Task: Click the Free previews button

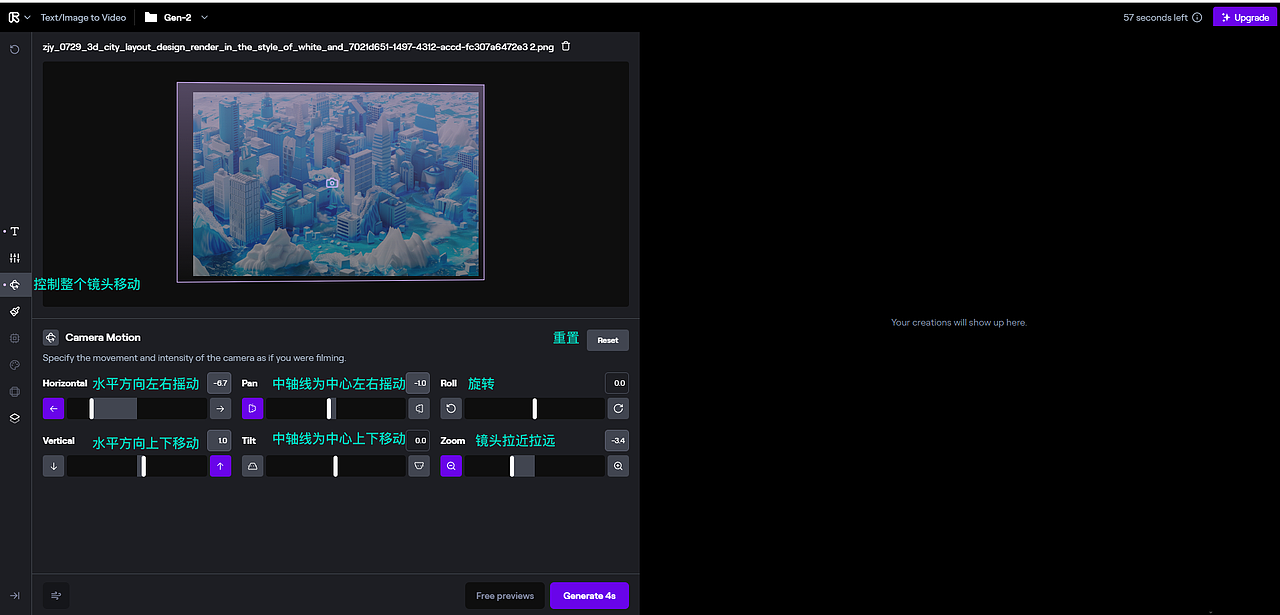Action: pos(505,595)
